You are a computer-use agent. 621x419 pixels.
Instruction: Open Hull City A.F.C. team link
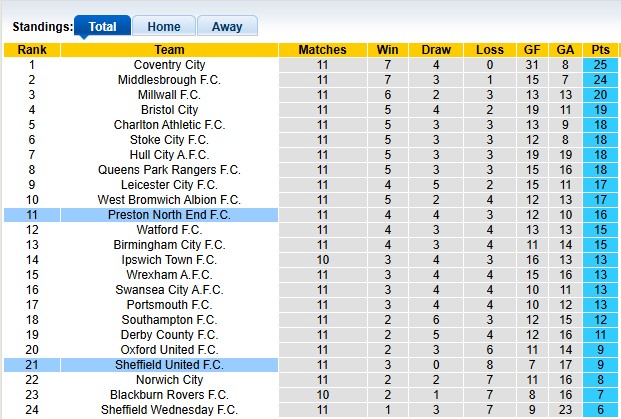coord(169,155)
